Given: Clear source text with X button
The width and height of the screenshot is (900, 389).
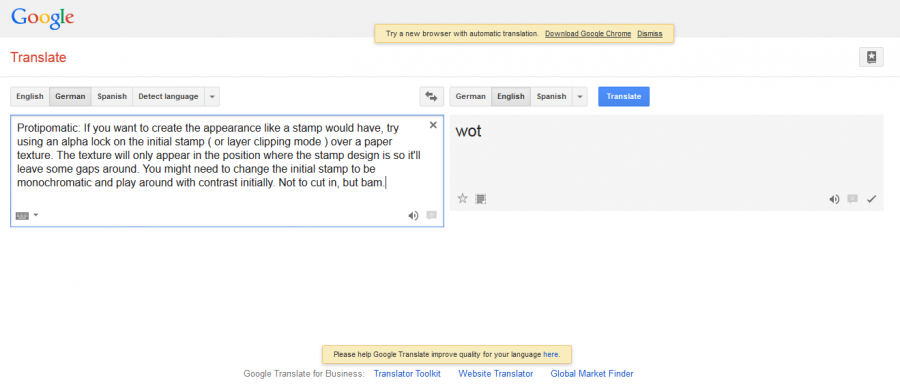Looking at the screenshot, I should pos(433,125).
